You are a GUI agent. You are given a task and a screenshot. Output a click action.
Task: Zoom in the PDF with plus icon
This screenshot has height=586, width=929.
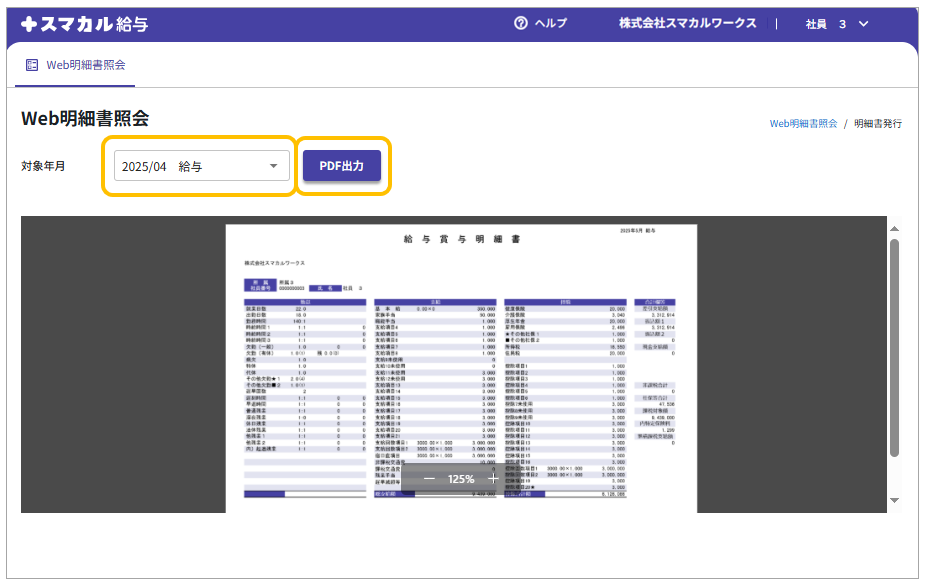point(493,479)
